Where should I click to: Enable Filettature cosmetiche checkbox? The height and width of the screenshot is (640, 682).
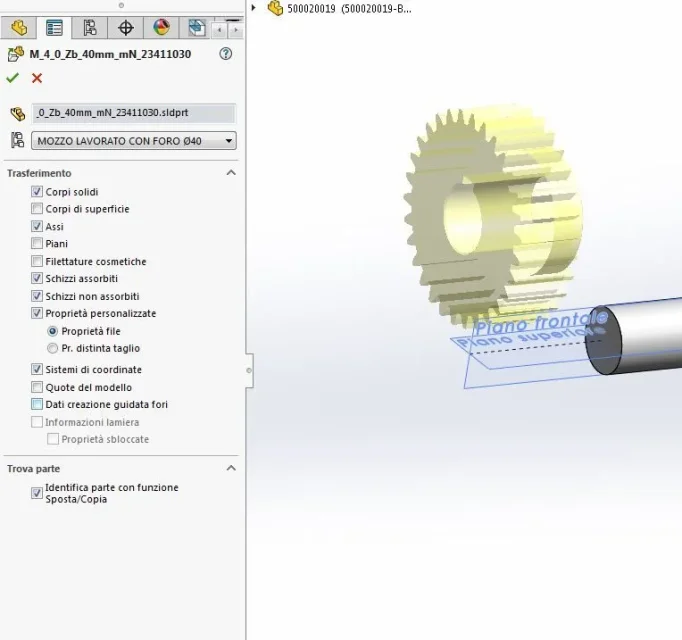(37, 261)
